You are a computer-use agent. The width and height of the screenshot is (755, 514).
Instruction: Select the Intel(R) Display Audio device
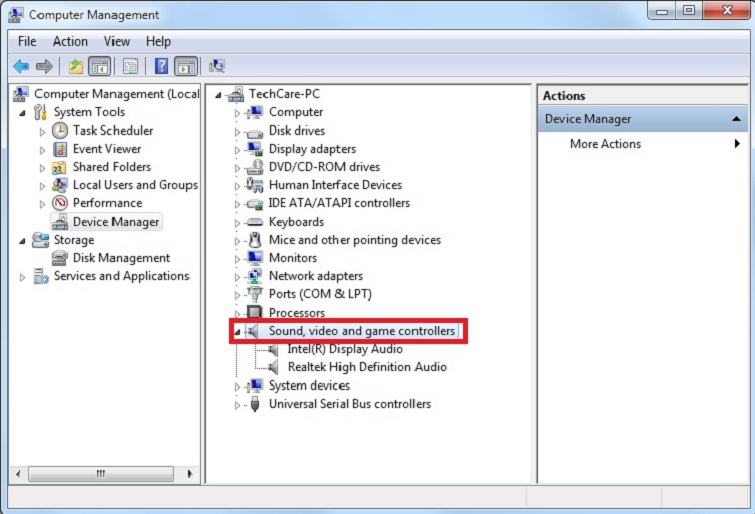pyautogui.click(x=344, y=349)
